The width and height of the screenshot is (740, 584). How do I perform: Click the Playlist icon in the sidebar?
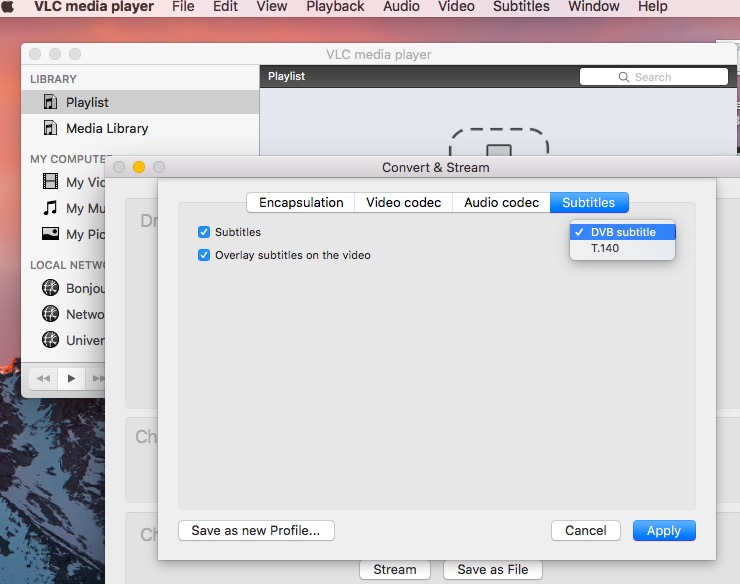[x=50, y=102]
